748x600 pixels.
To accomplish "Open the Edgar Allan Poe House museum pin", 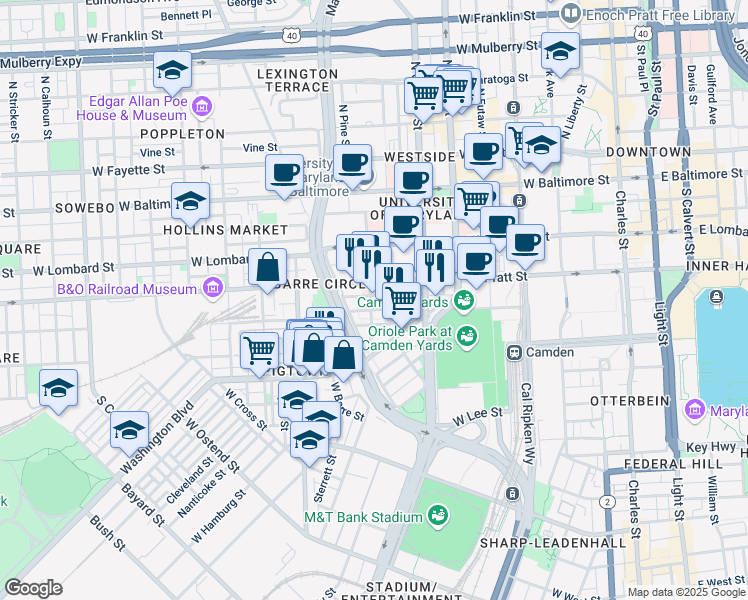I will point(202,108).
